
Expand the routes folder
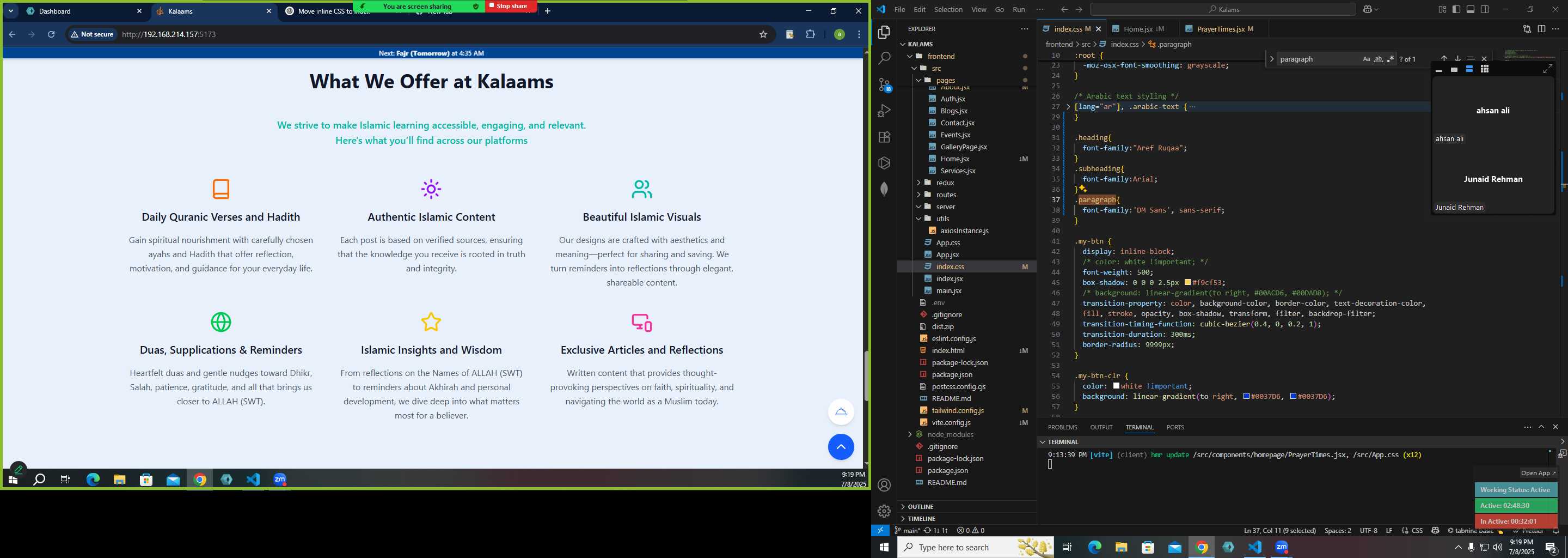[x=918, y=195]
